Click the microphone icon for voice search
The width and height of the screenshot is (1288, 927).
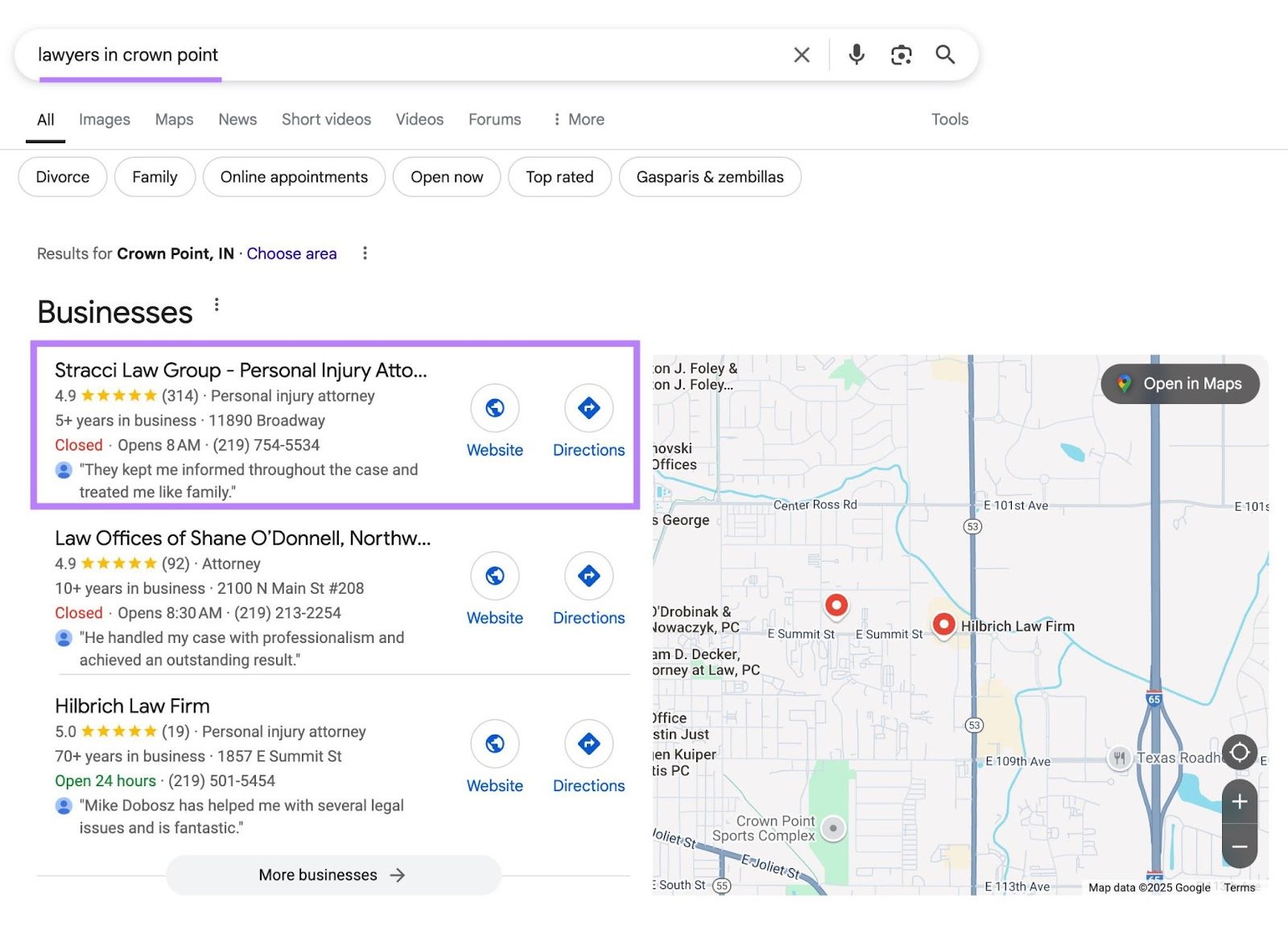pos(855,54)
